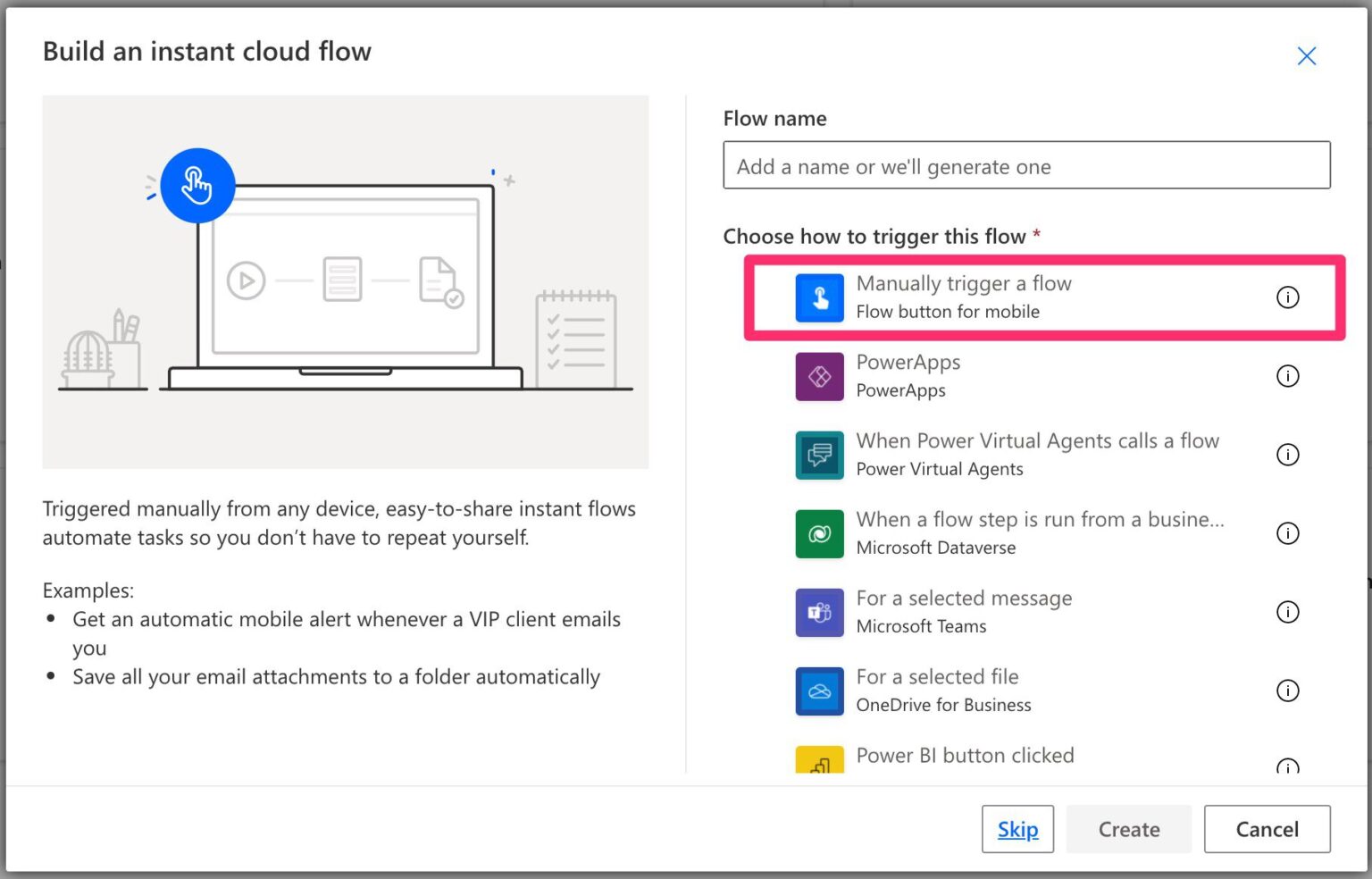Screen dimensions: 1372x879
Task: Pick 'When Power Virtual Agents calls a flow'
Action: [x=1037, y=441]
